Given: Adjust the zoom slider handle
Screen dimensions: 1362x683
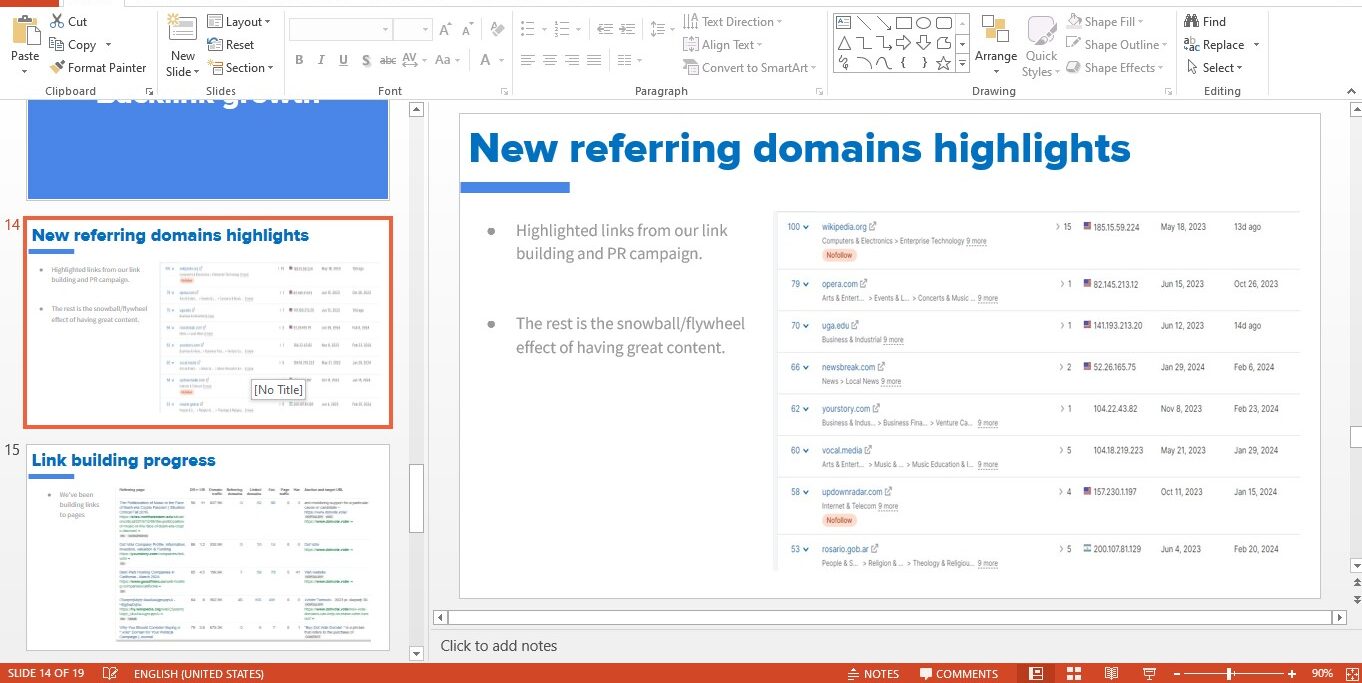Looking at the screenshot, I should (x=1229, y=673).
